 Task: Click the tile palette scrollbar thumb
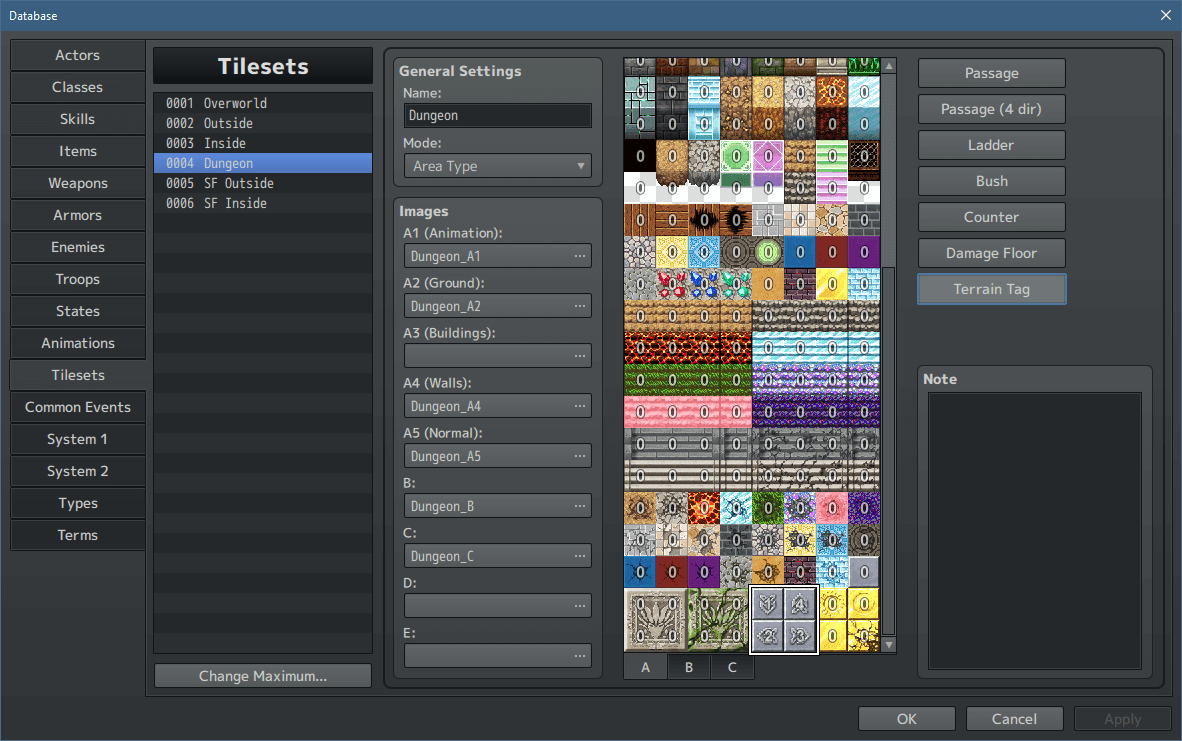point(889,451)
